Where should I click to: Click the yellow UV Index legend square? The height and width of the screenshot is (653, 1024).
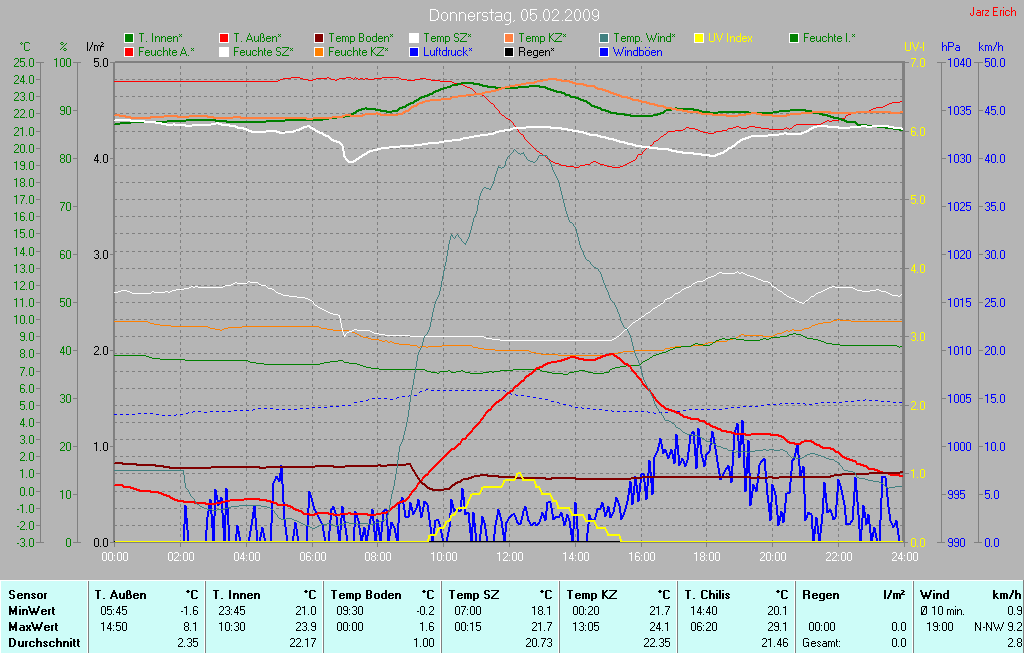pyautogui.click(x=699, y=38)
